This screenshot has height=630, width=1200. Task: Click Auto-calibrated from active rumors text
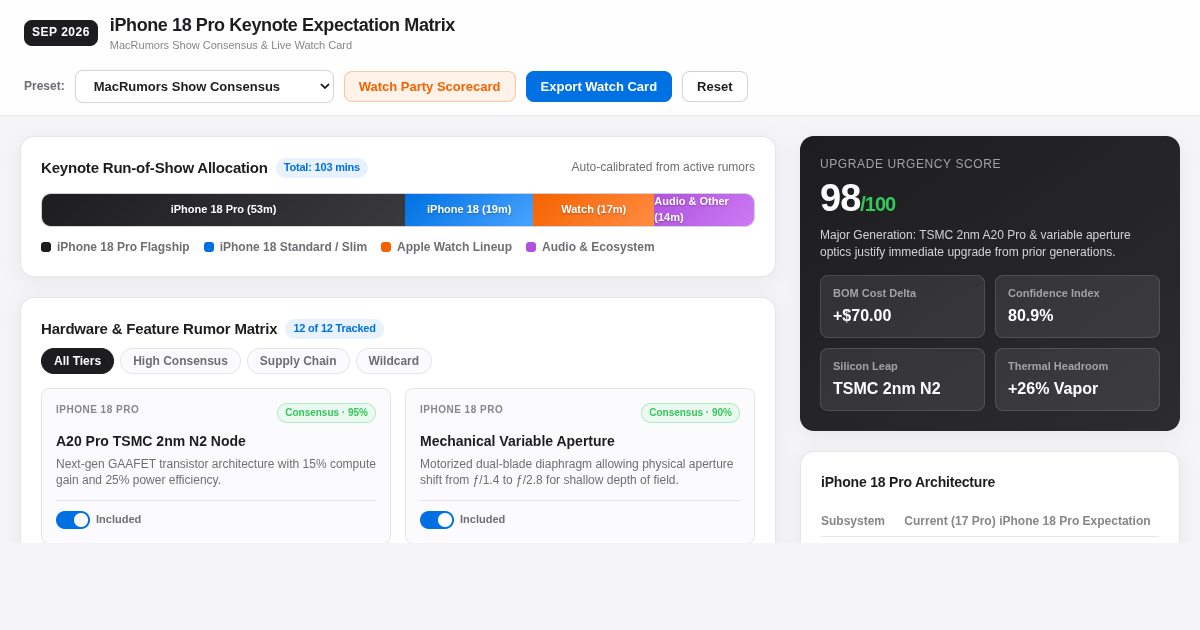click(663, 167)
